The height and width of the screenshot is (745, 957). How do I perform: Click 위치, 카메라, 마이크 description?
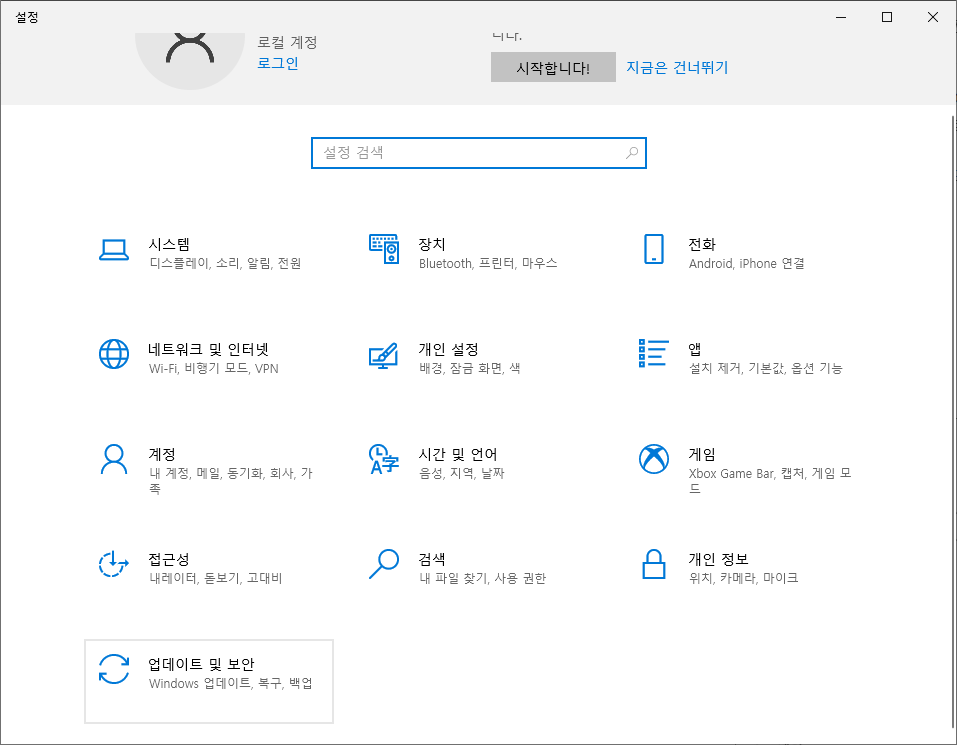[743, 578]
